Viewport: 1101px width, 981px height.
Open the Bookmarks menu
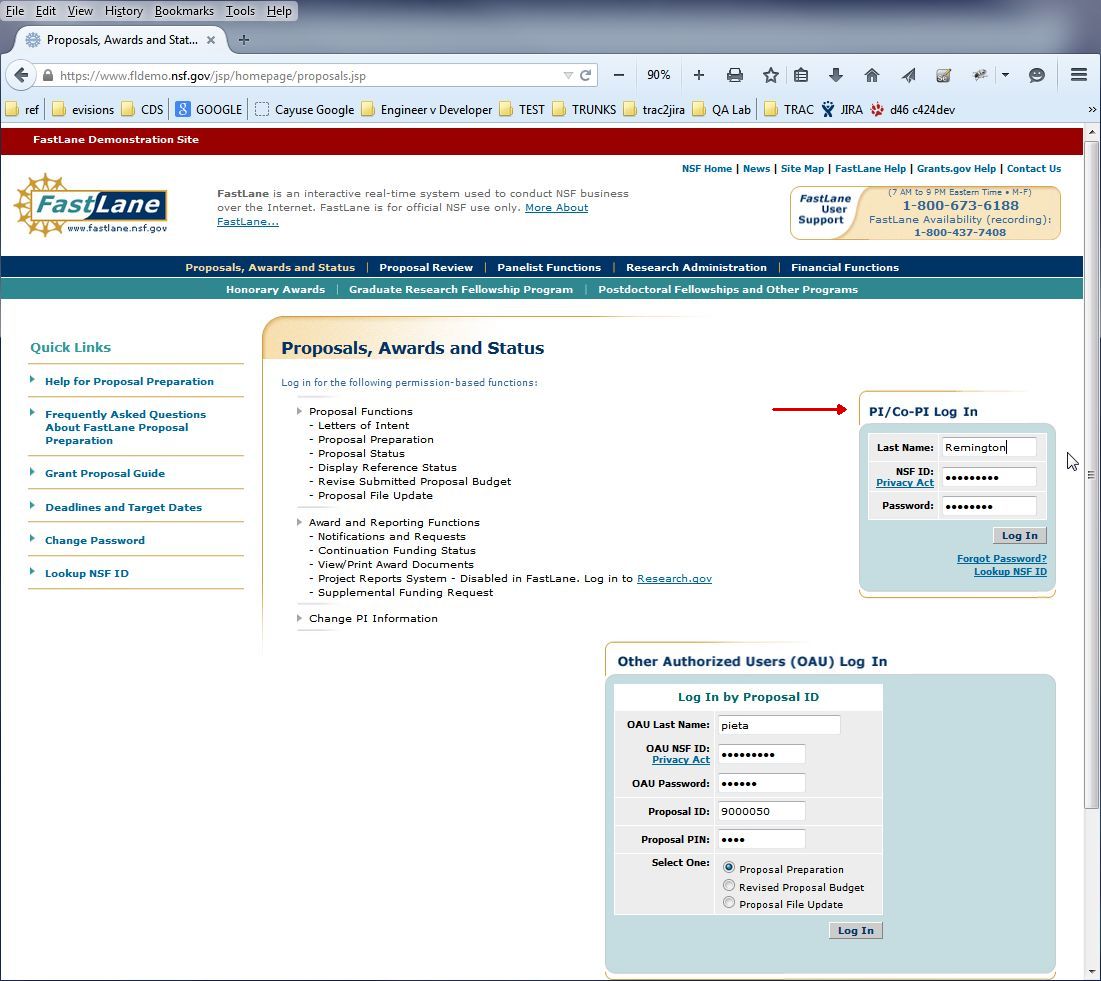(184, 11)
